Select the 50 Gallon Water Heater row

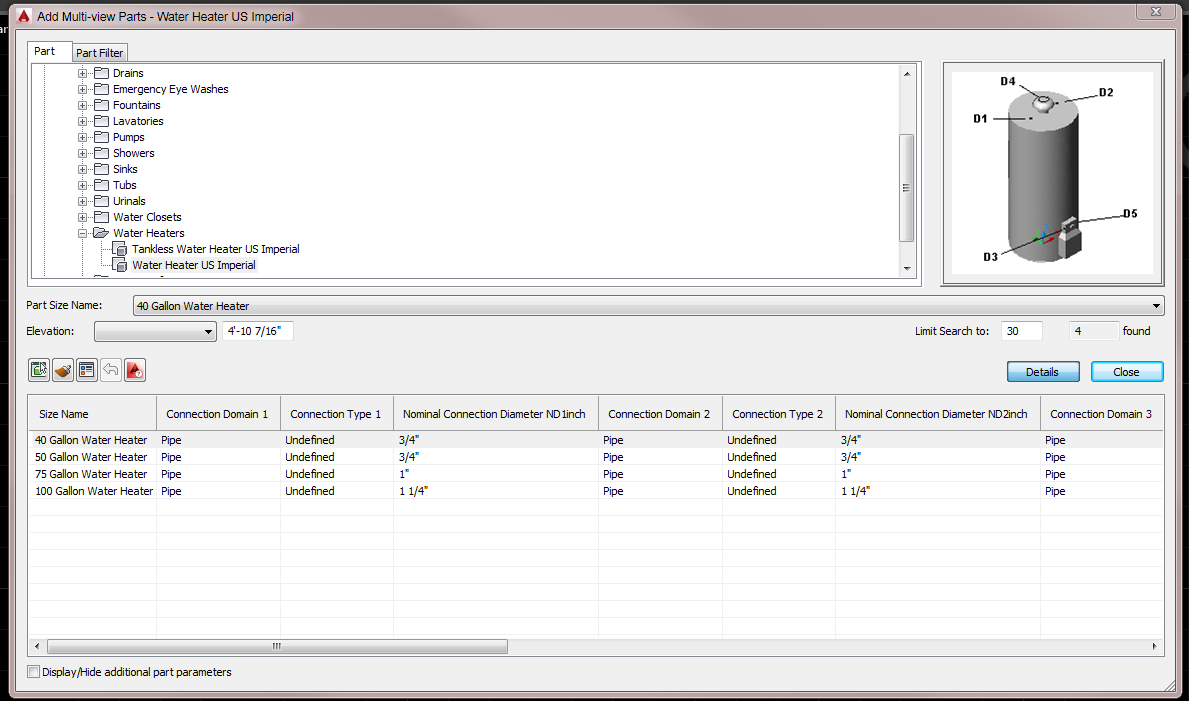(x=595, y=457)
